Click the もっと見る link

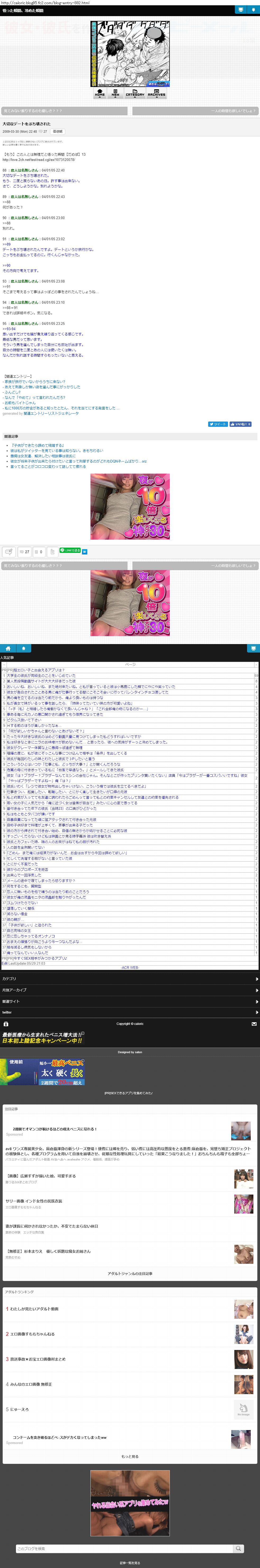[130, 1457]
